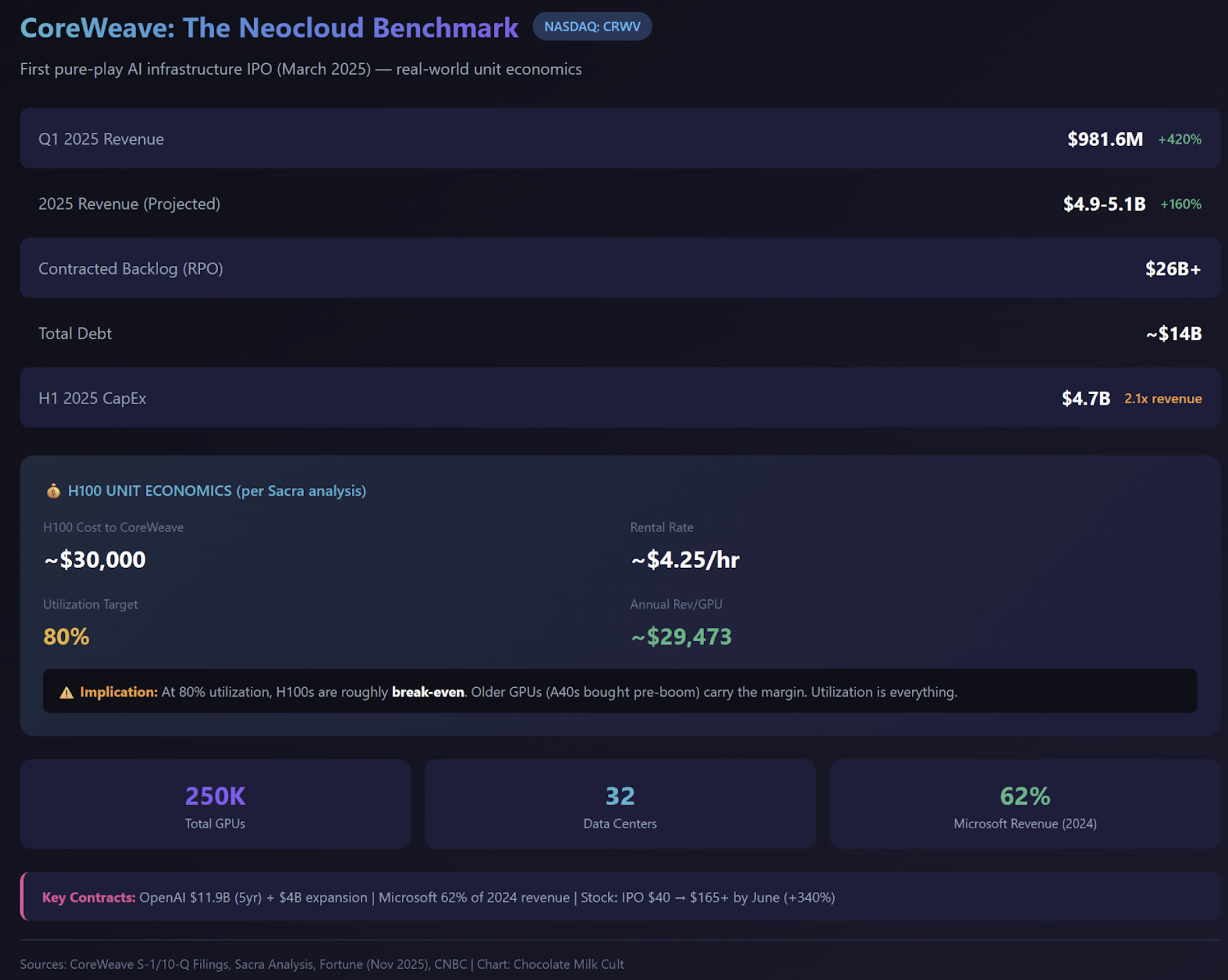Select the Q1 2025 Revenue label
Screen dimensions: 1228x980
pos(101,139)
